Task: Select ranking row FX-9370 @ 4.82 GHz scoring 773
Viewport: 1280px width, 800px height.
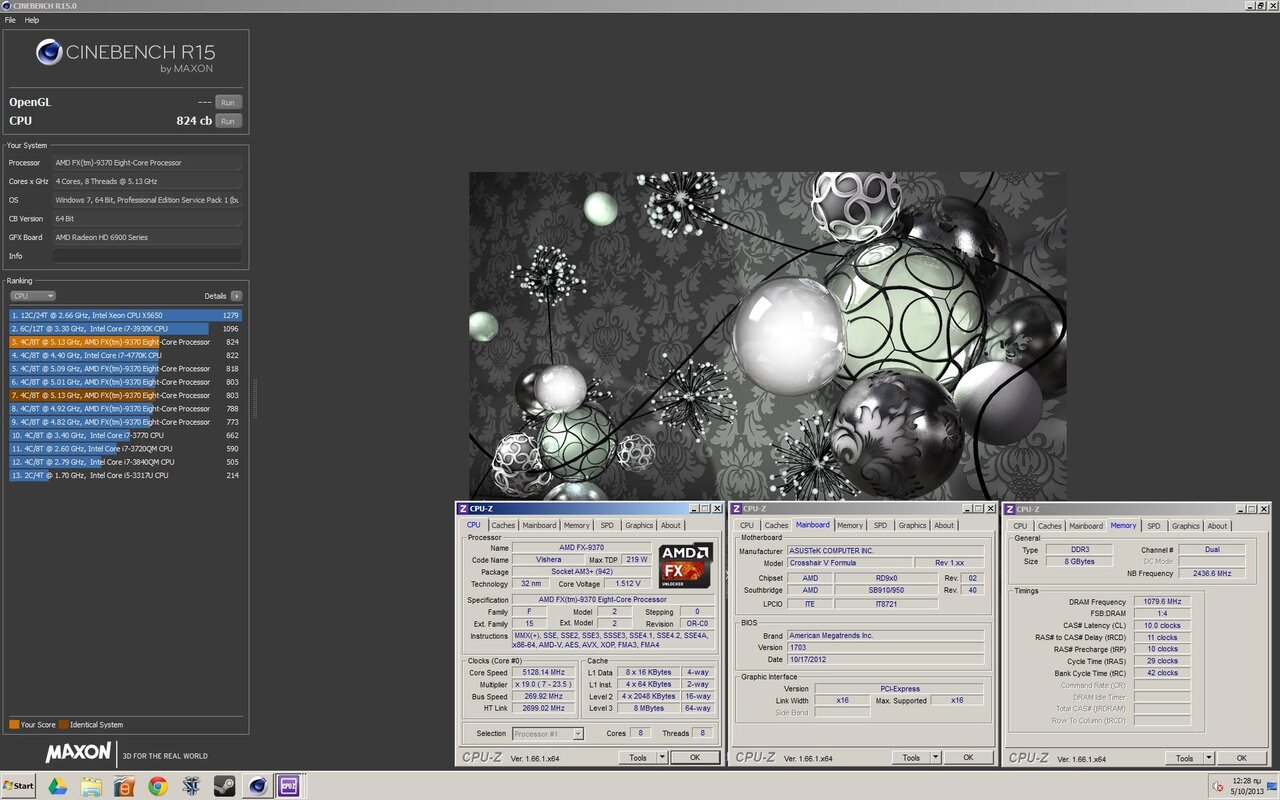Action: [x=126, y=422]
